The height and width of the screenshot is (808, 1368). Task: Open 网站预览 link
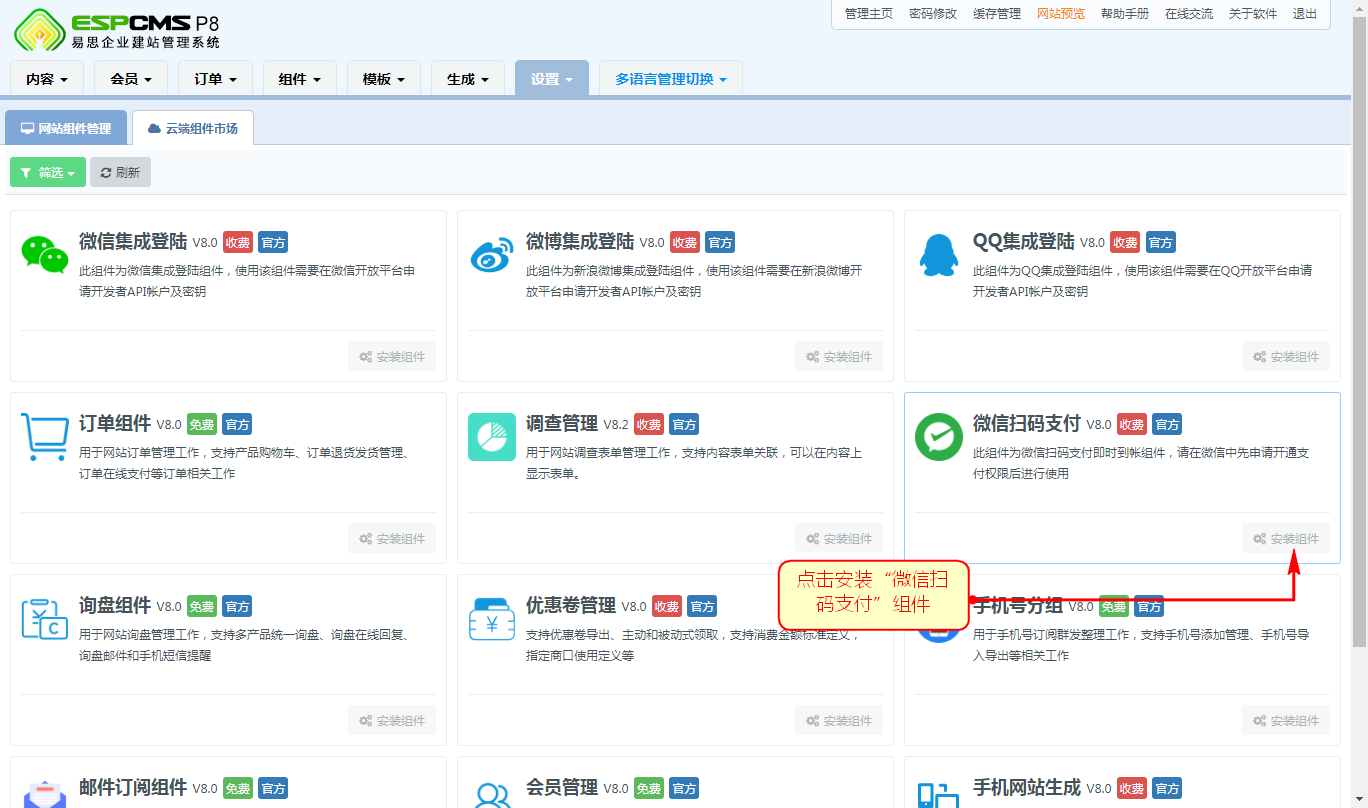click(1061, 14)
